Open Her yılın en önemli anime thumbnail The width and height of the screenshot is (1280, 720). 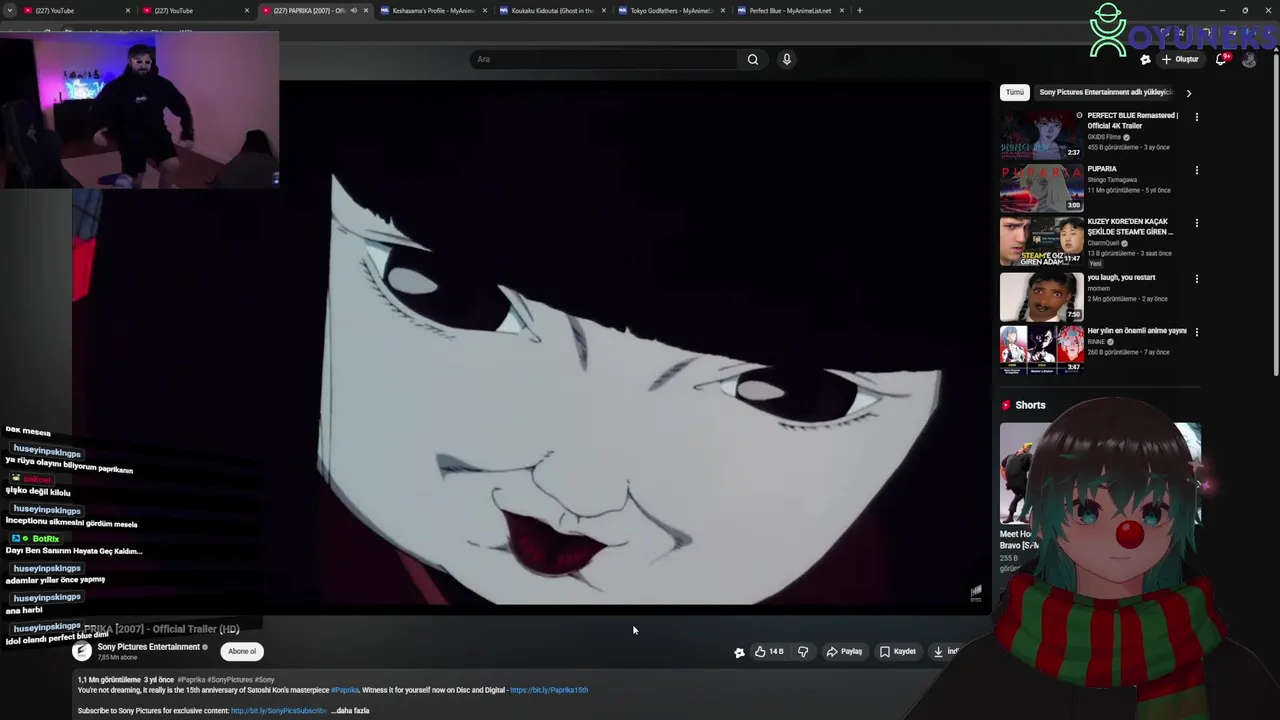point(1041,349)
